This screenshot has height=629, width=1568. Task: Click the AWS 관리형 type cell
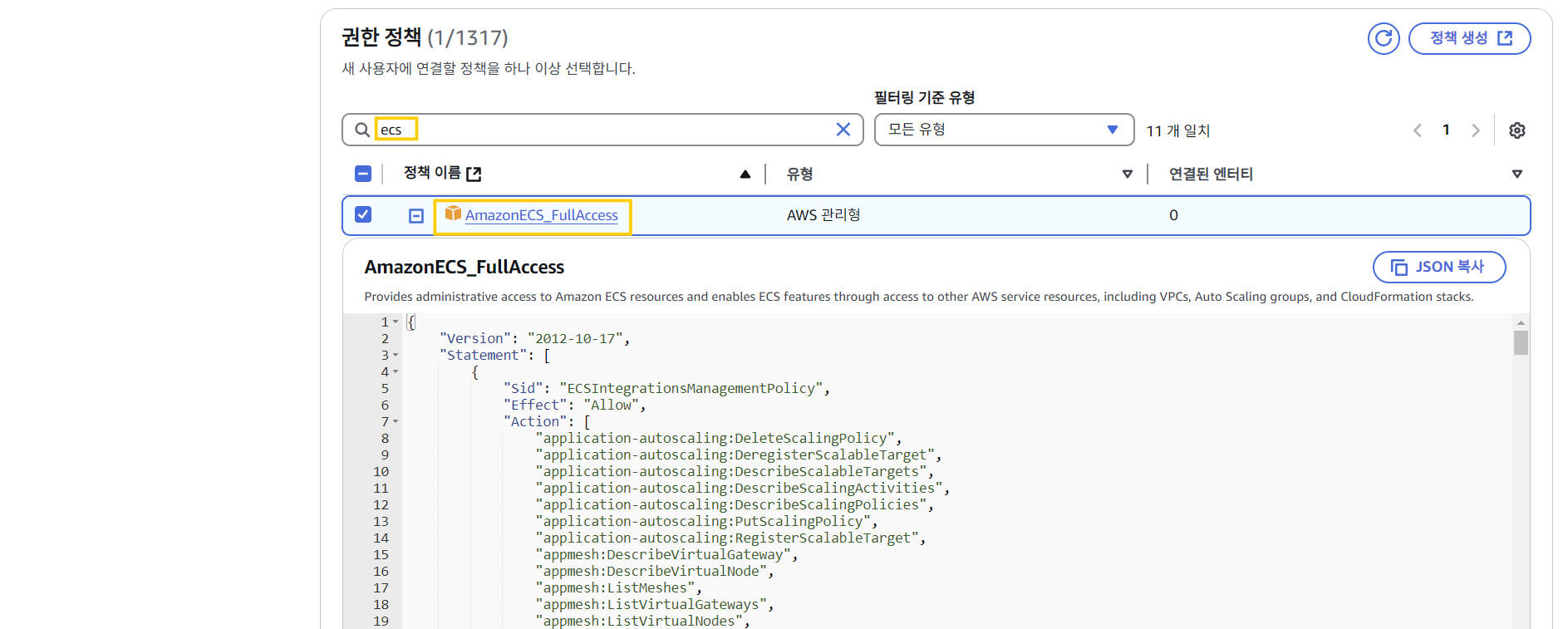[823, 215]
